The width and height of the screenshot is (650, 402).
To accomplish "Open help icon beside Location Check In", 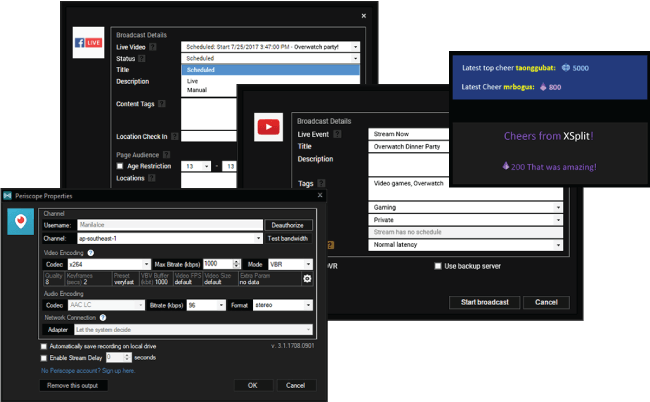I will point(175,136).
